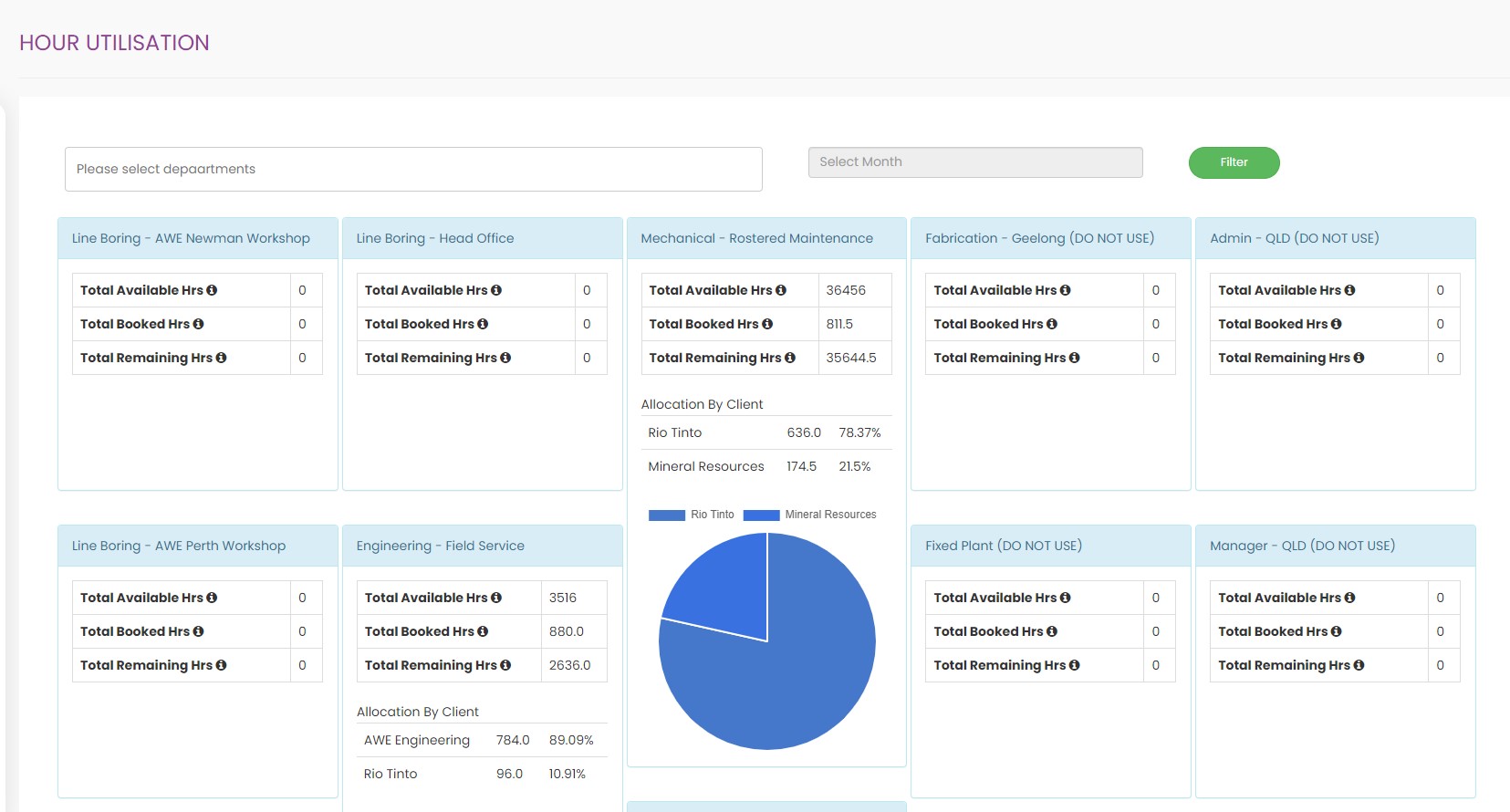Click the 880.0 booked hours value
Image resolution: width=1510 pixels, height=812 pixels.
pyautogui.click(x=567, y=631)
